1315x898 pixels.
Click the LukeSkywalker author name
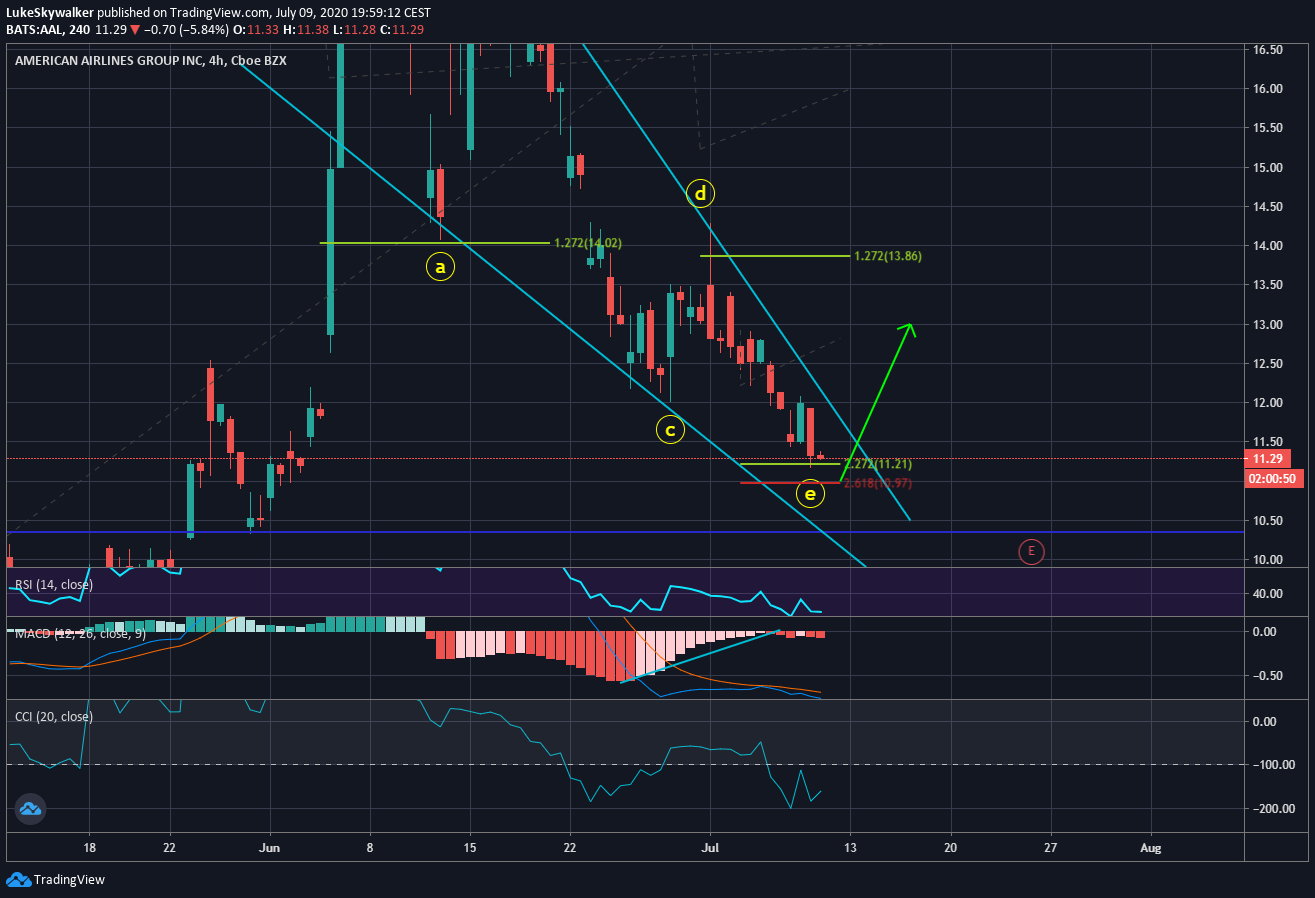point(51,13)
